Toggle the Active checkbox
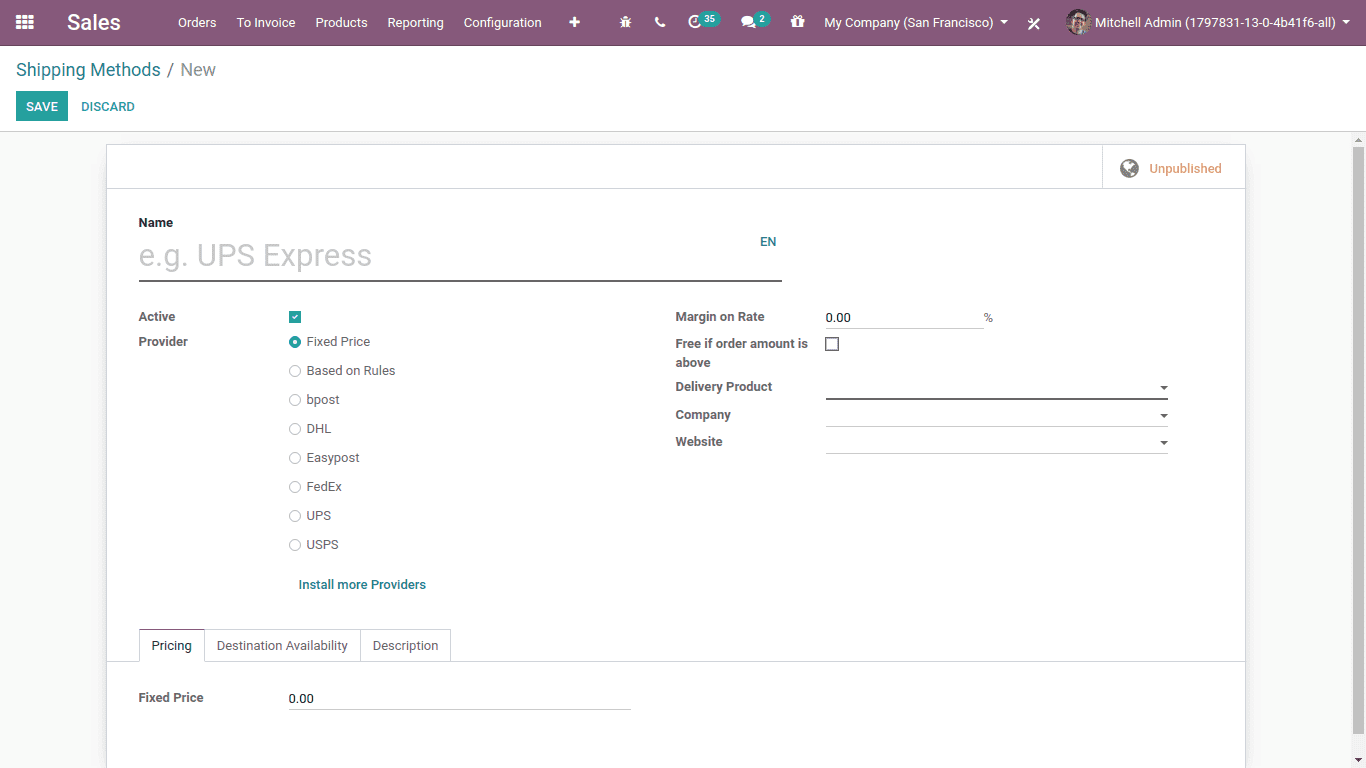1366x768 pixels. (x=295, y=317)
